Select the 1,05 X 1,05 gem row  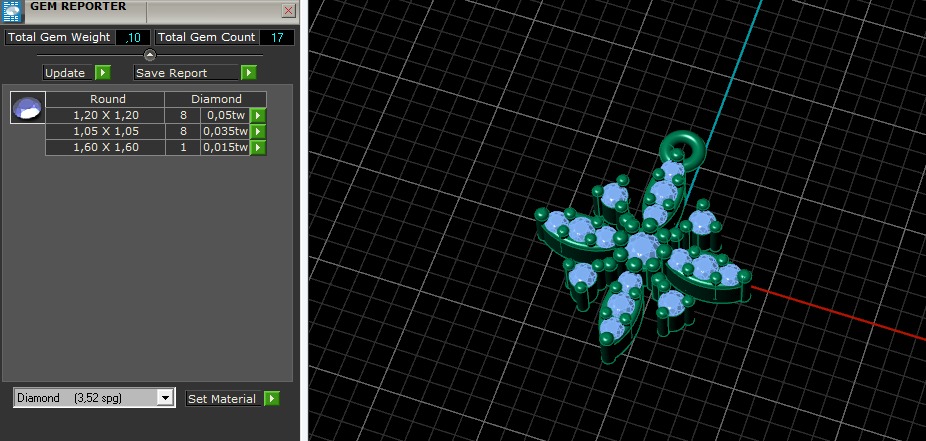coord(156,131)
